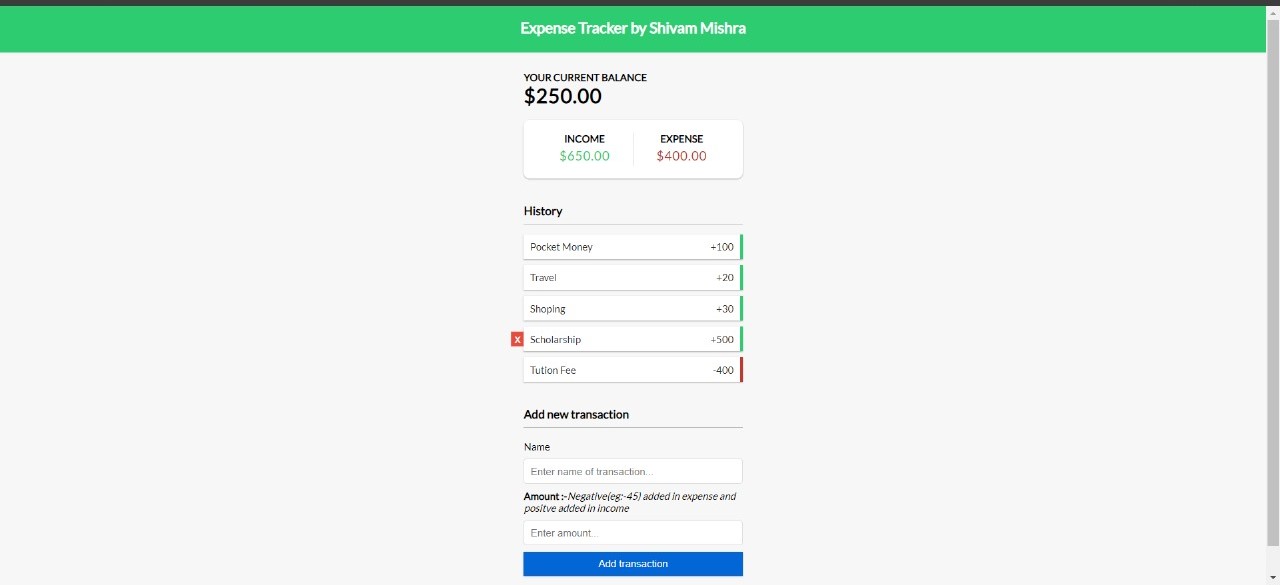Click the $400.00 expense amount
Viewport: 1280px width, 585px height.
tap(681, 156)
